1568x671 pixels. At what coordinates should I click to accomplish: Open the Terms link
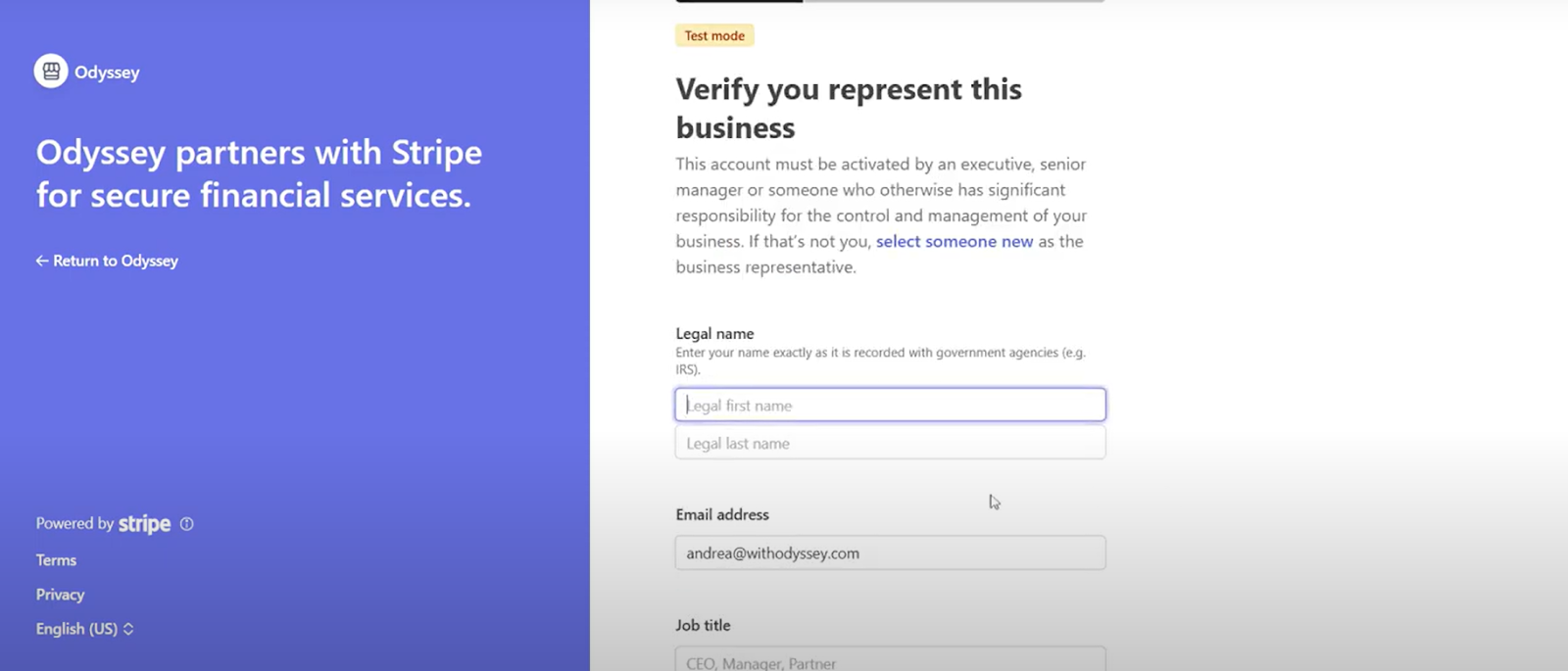(56, 560)
